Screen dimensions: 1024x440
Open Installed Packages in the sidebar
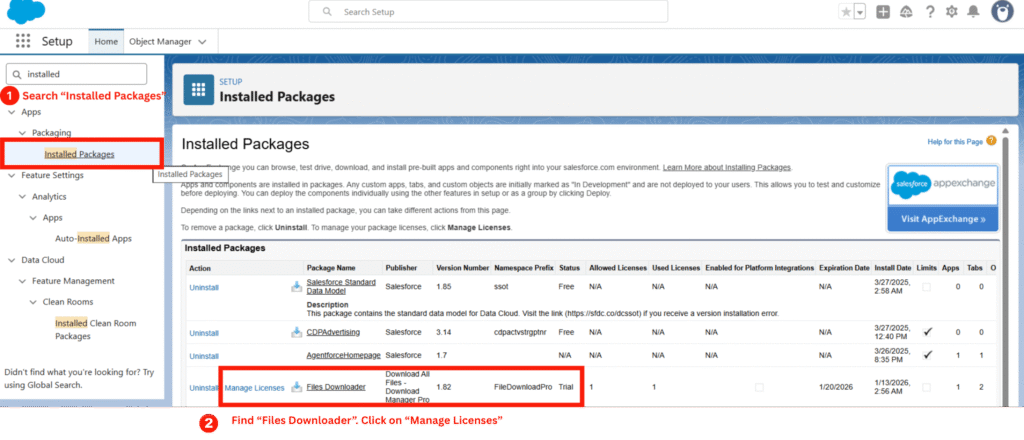[80, 154]
